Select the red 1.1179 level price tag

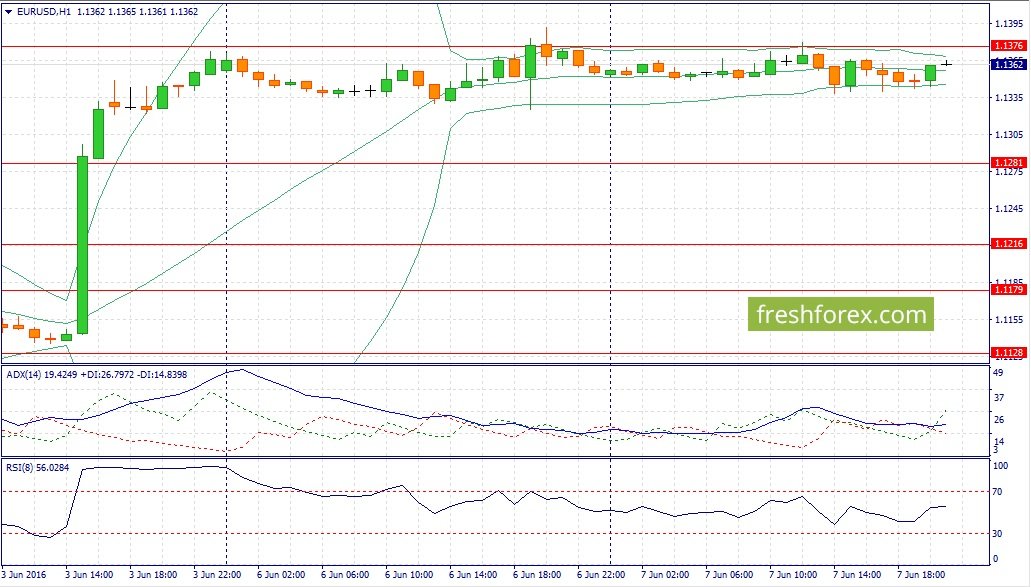tap(1008, 290)
